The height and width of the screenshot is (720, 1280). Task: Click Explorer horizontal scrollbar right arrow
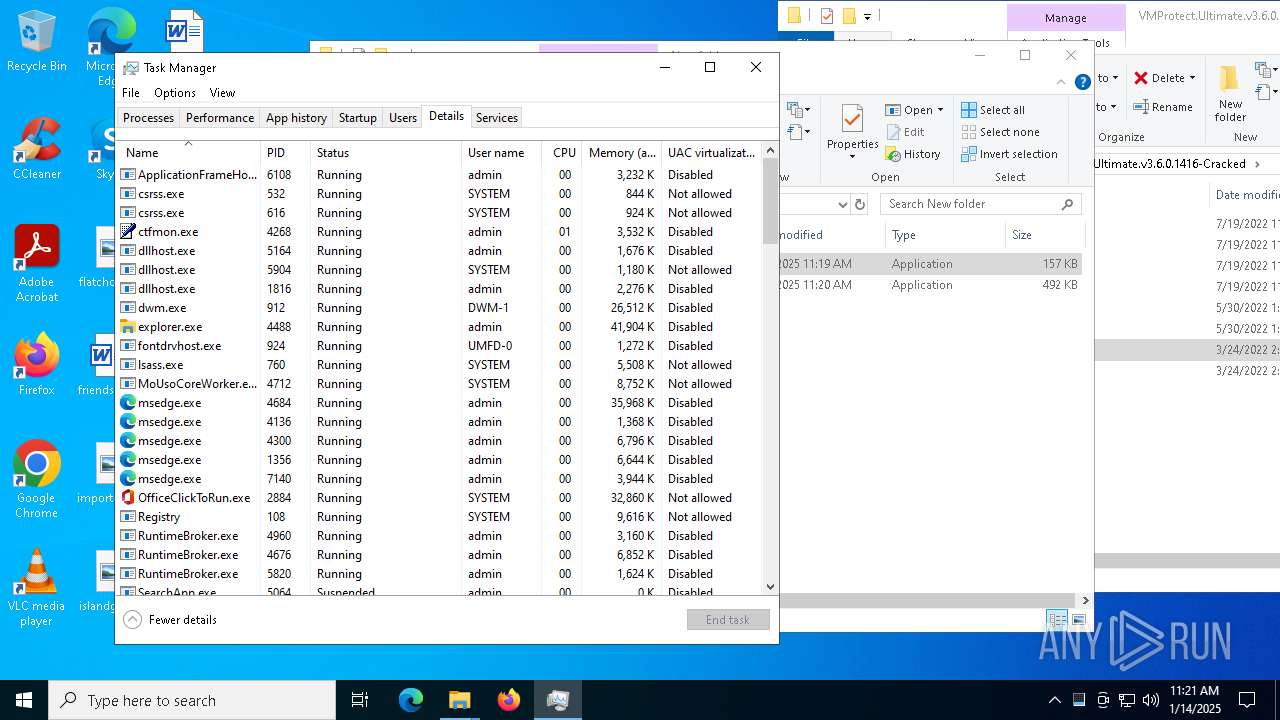[x=1086, y=600]
